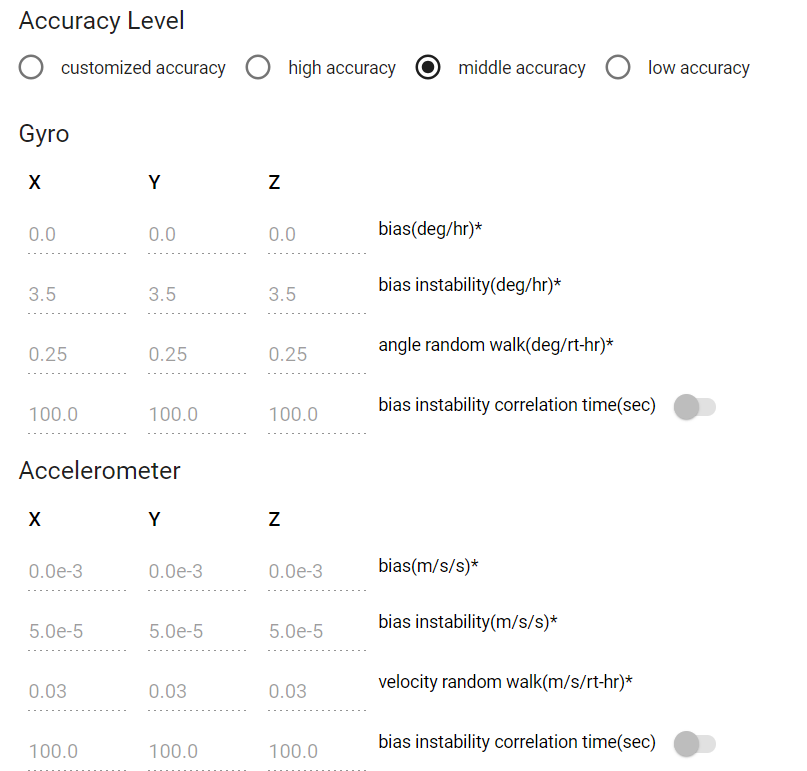Switch to low accuracy level

(x=618, y=68)
